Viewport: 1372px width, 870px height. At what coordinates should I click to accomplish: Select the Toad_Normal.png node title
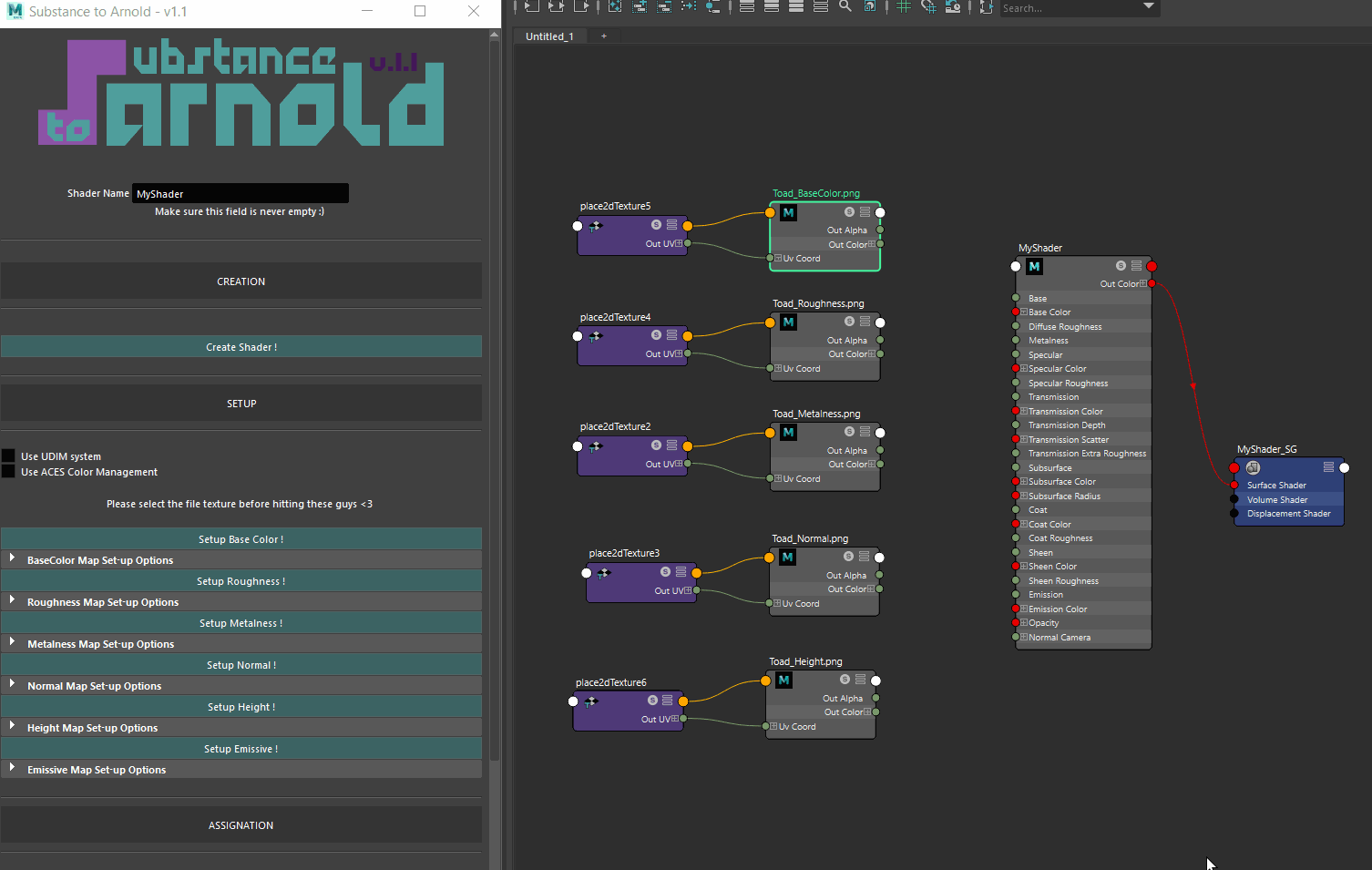pos(810,538)
